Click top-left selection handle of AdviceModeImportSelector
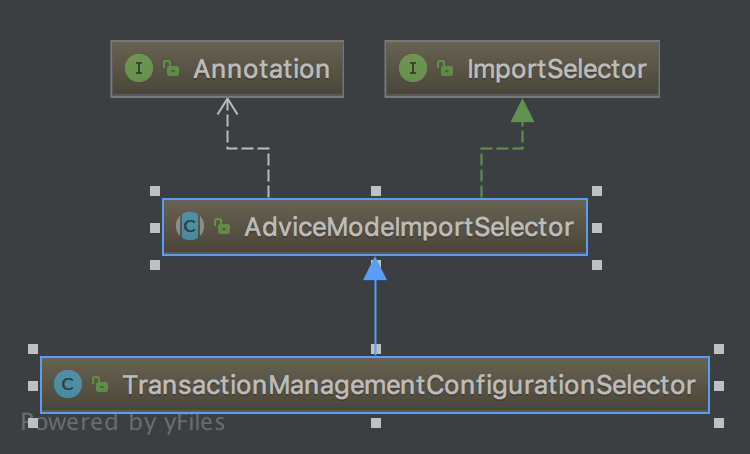The height and width of the screenshot is (454, 750). [154, 190]
